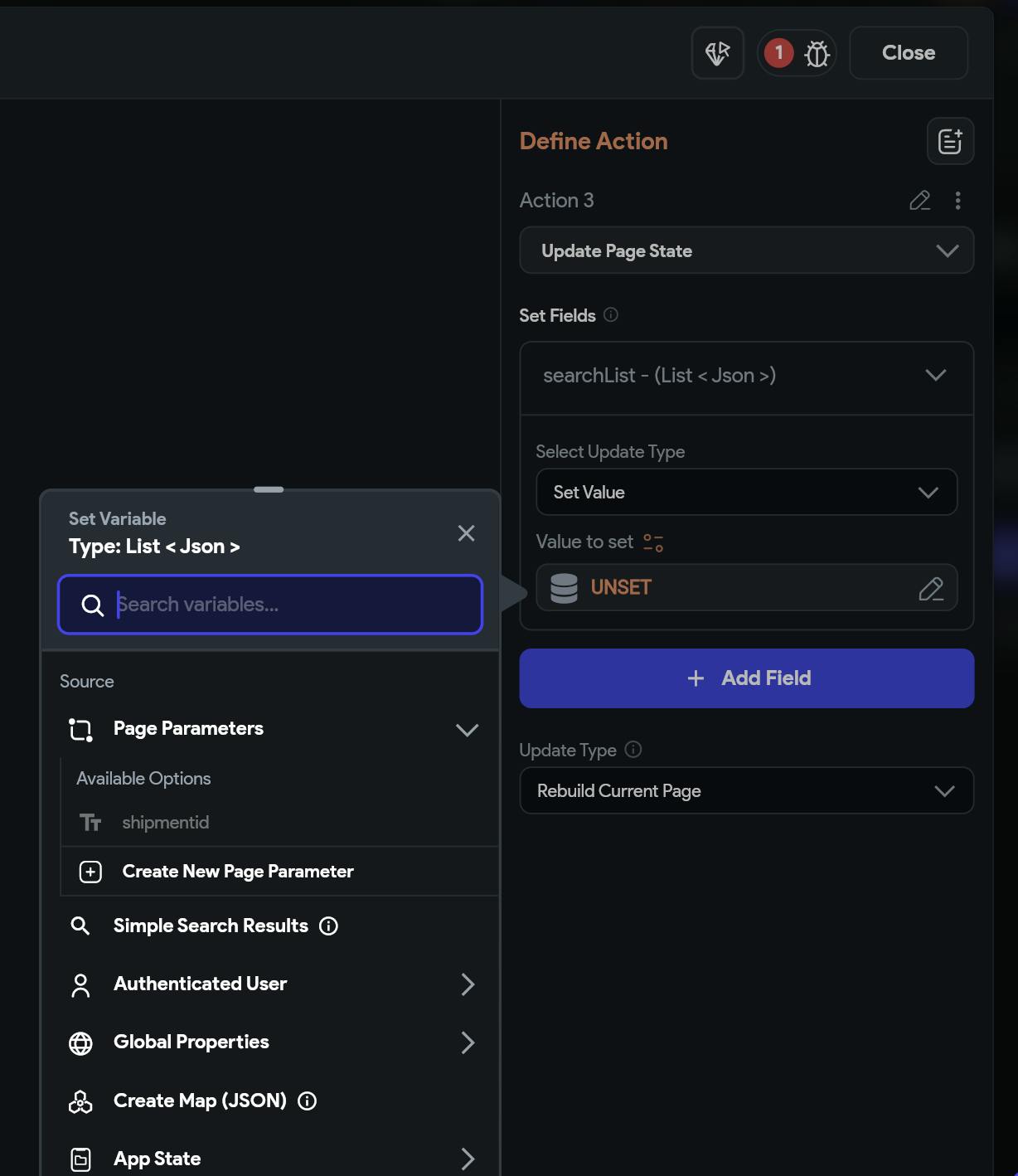The width and height of the screenshot is (1018, 1176).
Task: Click the info icon beside Simple Search Results
Action: [x=329, y=926]
